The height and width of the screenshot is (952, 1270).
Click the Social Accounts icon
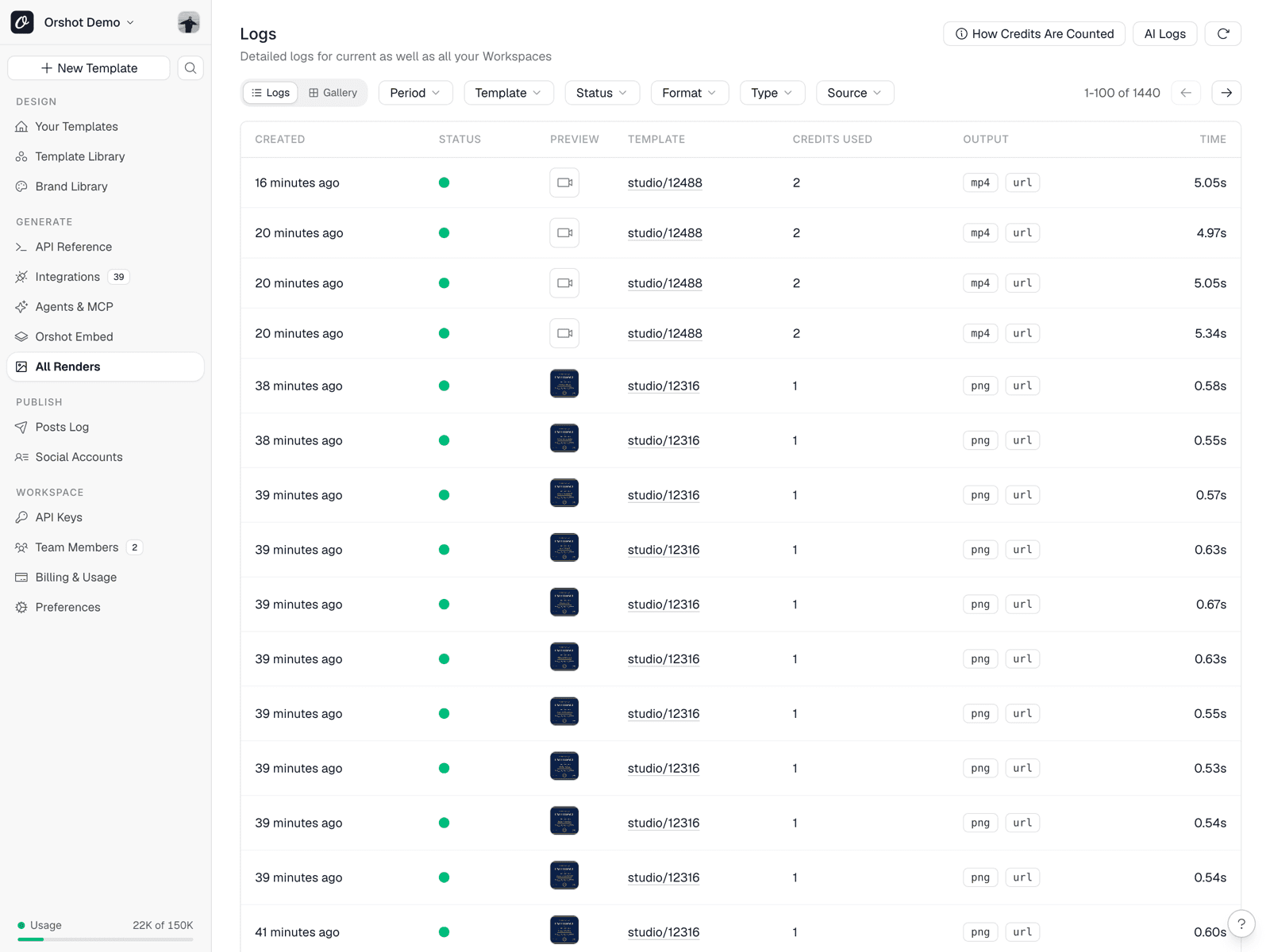[21, 457]
